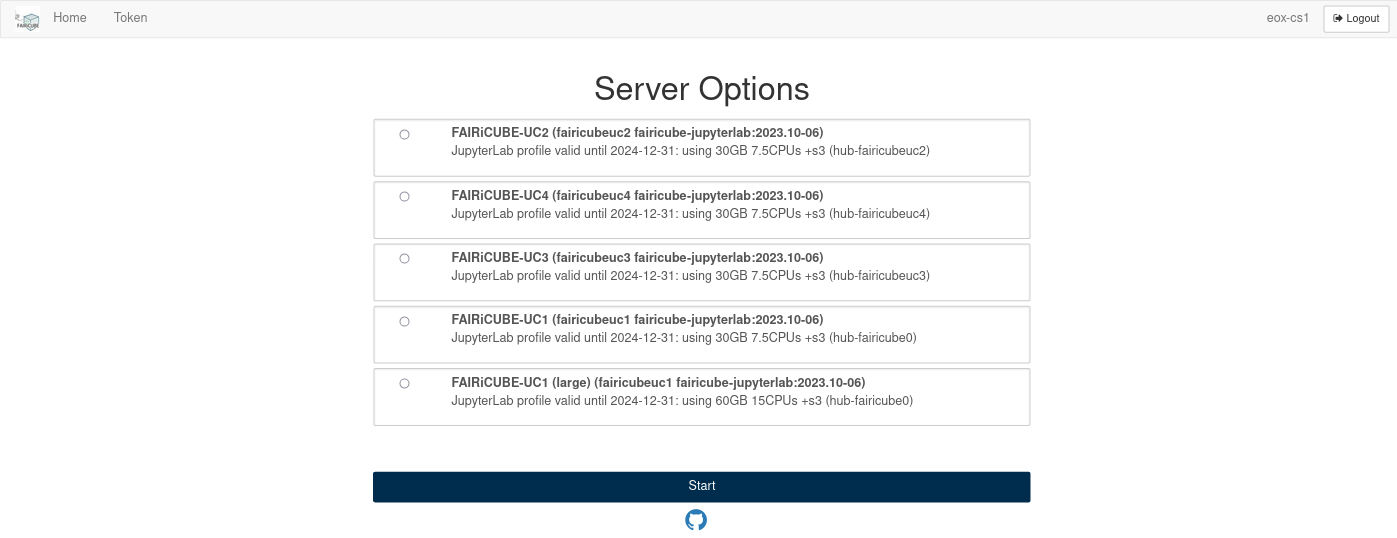1397x538 pixels.
Task: Click the FAIRiCUBE-UC4 profile title text
Action: (637, 195)
